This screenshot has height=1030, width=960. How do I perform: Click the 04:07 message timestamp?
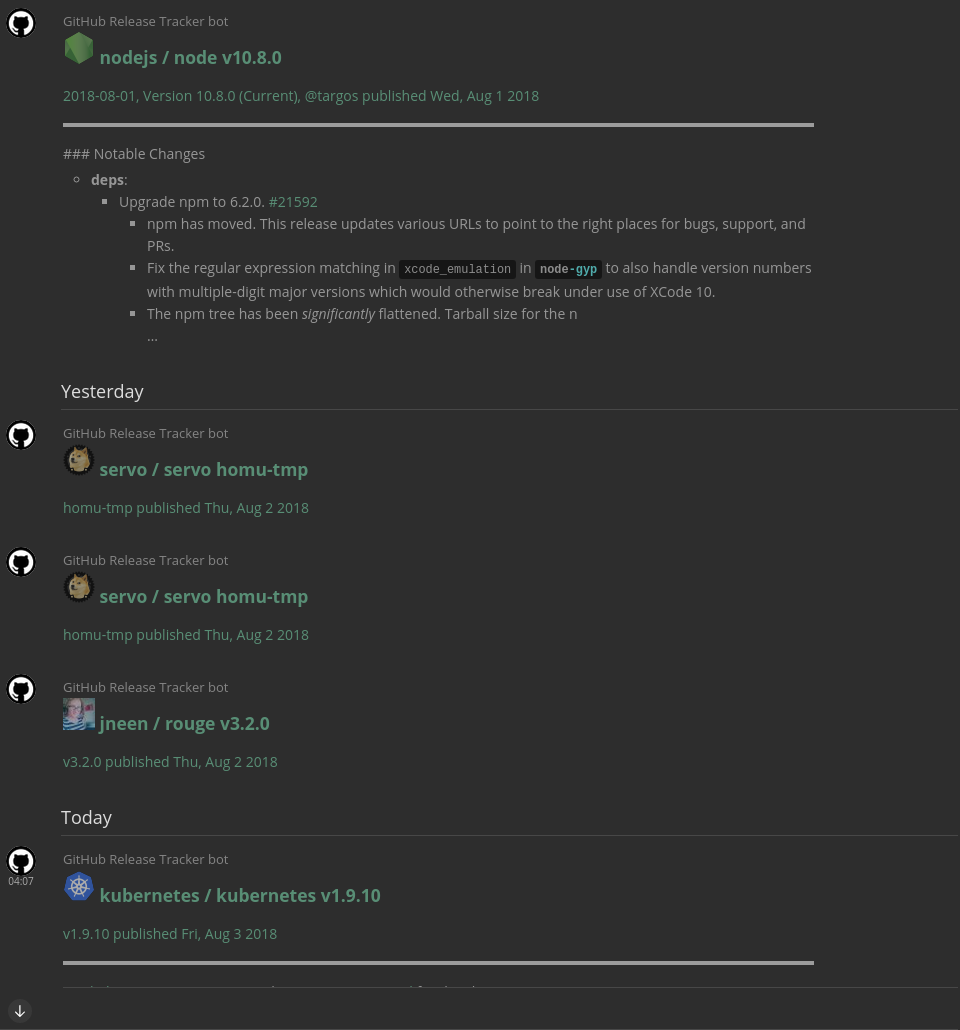pos(21,881)
